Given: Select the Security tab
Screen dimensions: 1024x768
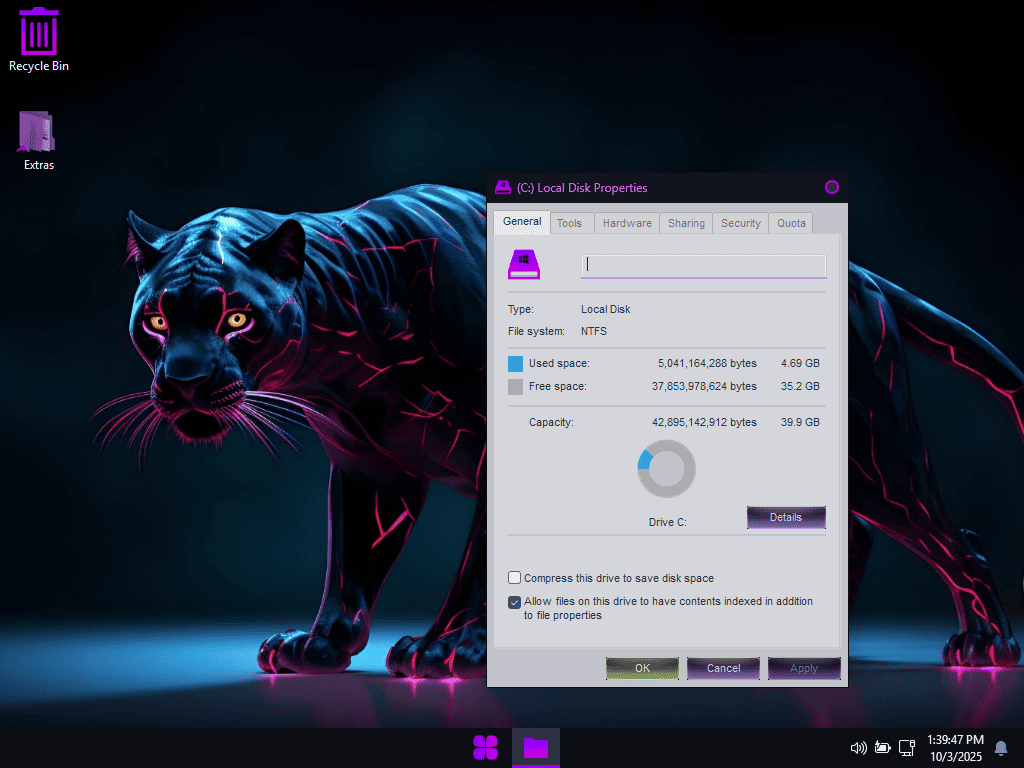Looking at the screenshot, I should [741, 223].
